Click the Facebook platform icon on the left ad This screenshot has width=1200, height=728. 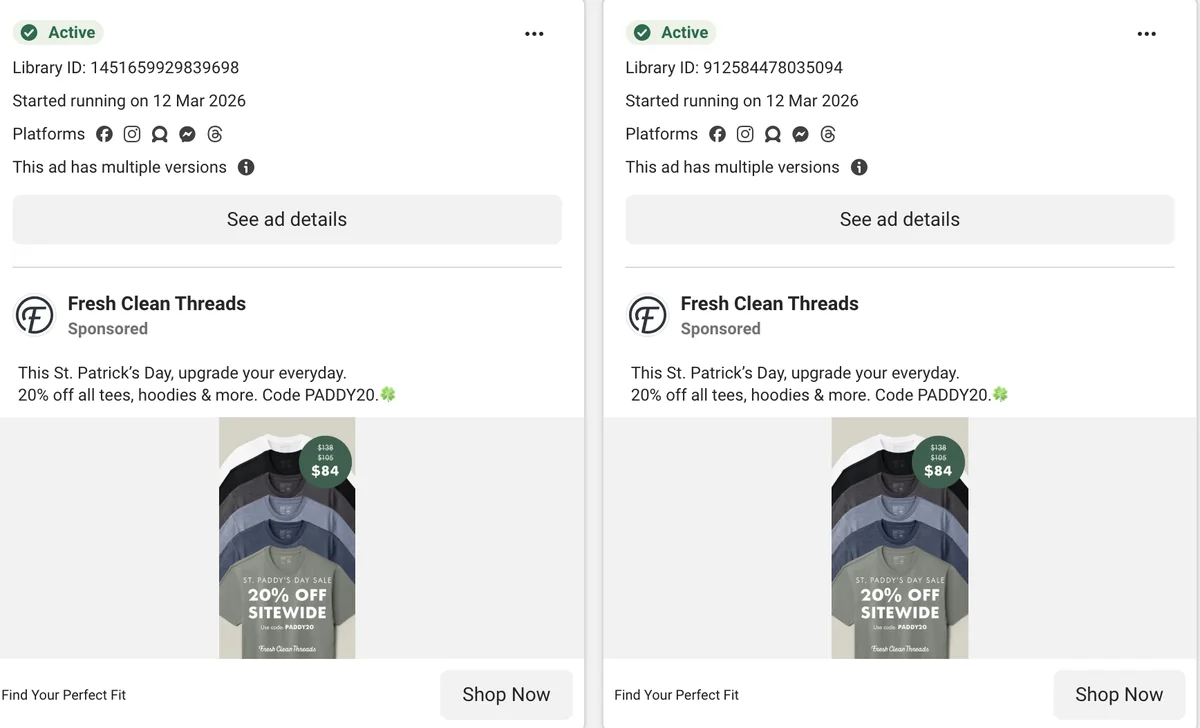click(105, 133)
